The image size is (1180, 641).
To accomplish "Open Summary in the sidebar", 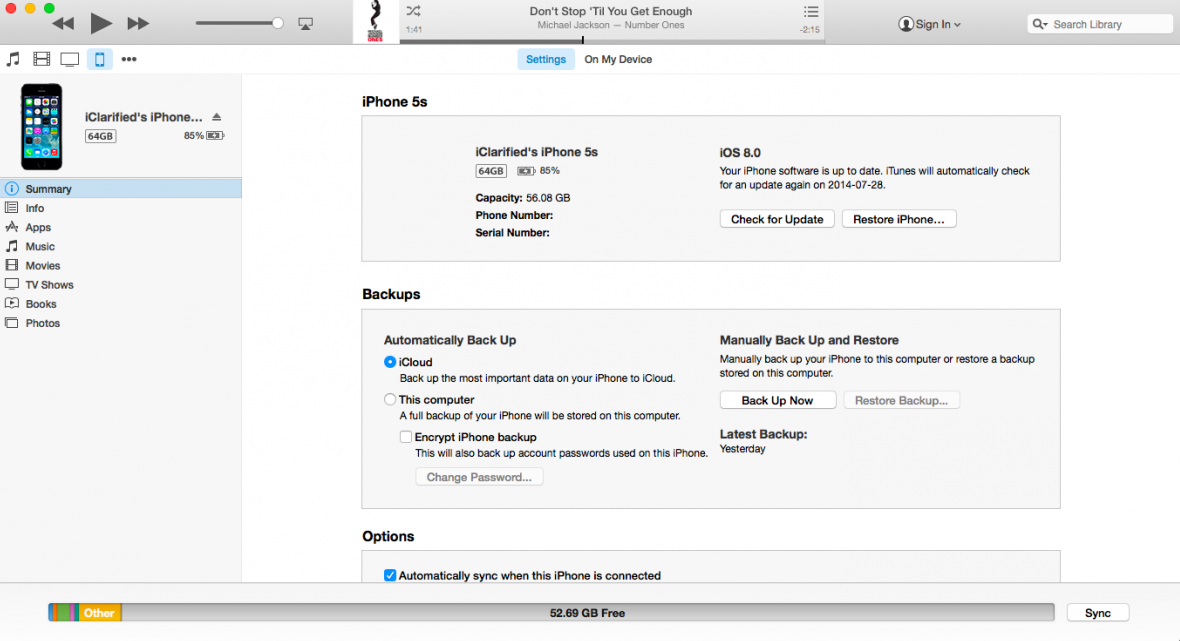I will (x=120, y=189).
